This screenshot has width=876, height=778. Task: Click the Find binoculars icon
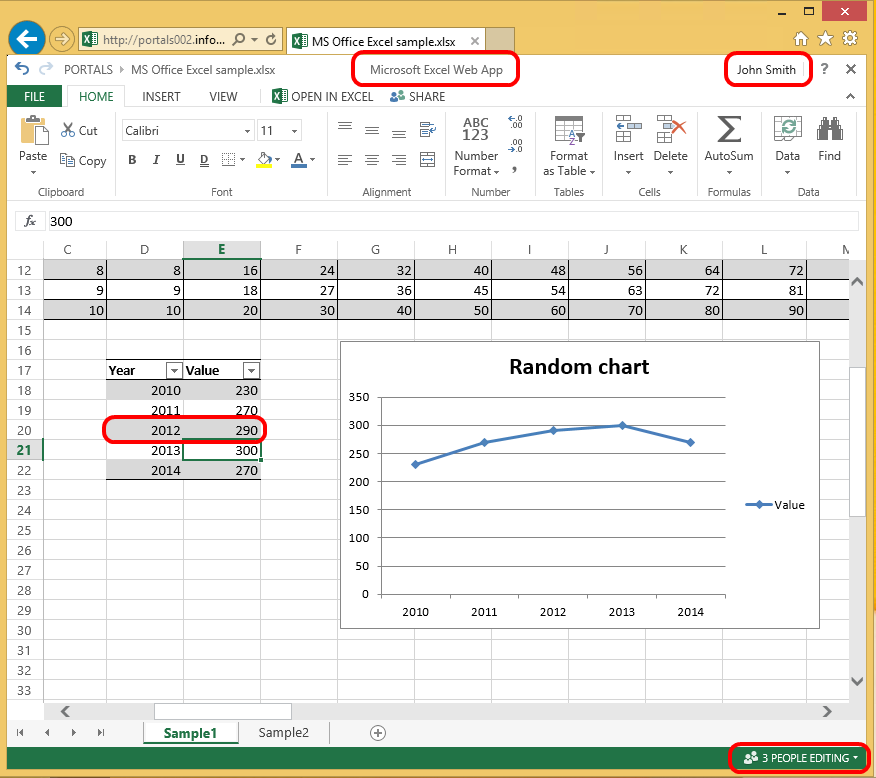(x=830, y=128)
